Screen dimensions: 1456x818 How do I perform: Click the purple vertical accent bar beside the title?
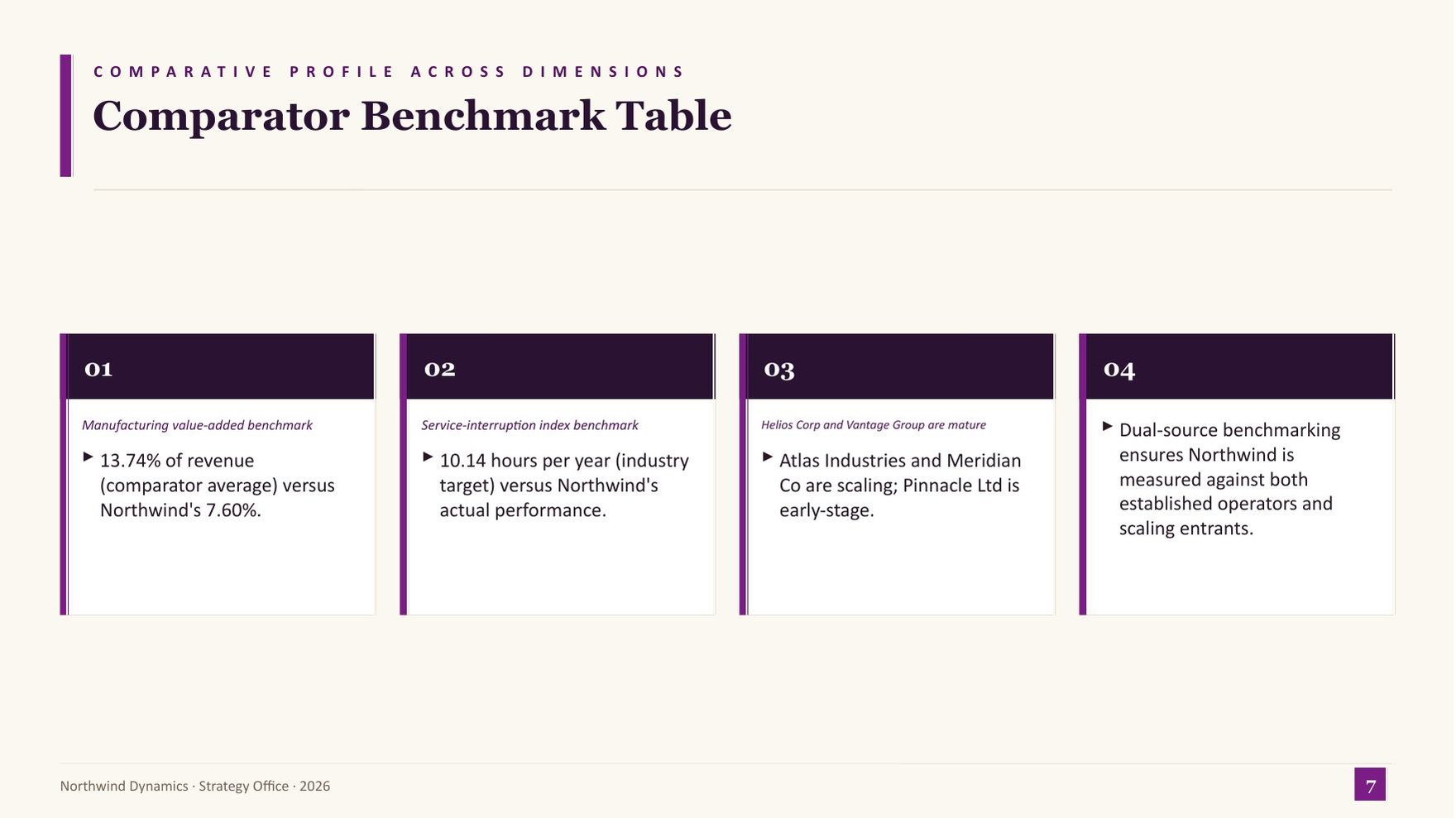tap(66, 116)
